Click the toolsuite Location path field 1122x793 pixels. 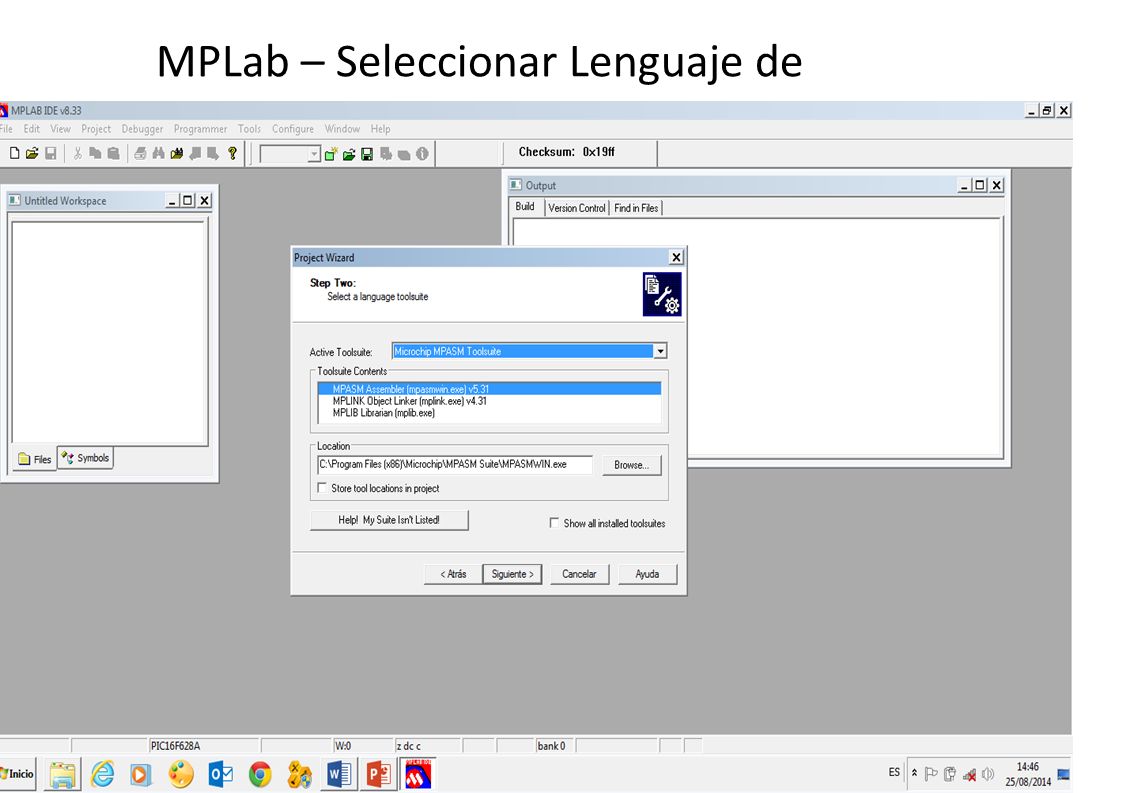[x=454, y=464]
